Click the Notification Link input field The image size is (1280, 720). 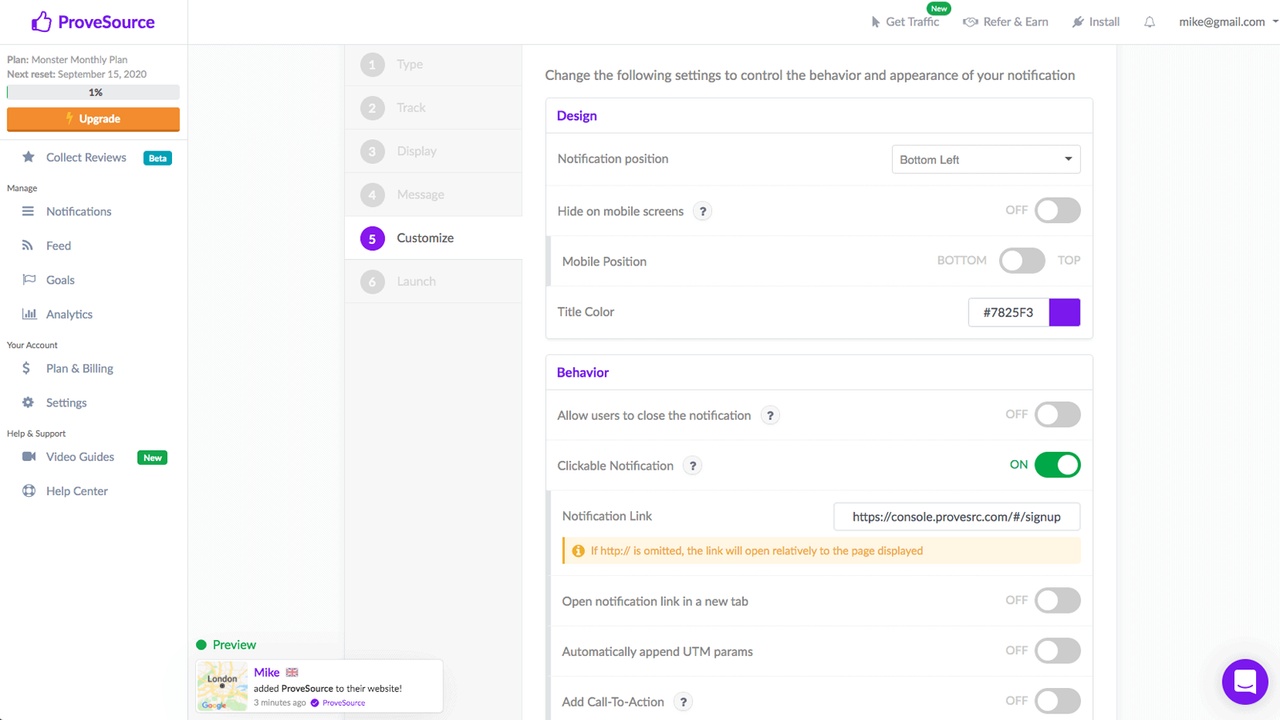point(956,516)
